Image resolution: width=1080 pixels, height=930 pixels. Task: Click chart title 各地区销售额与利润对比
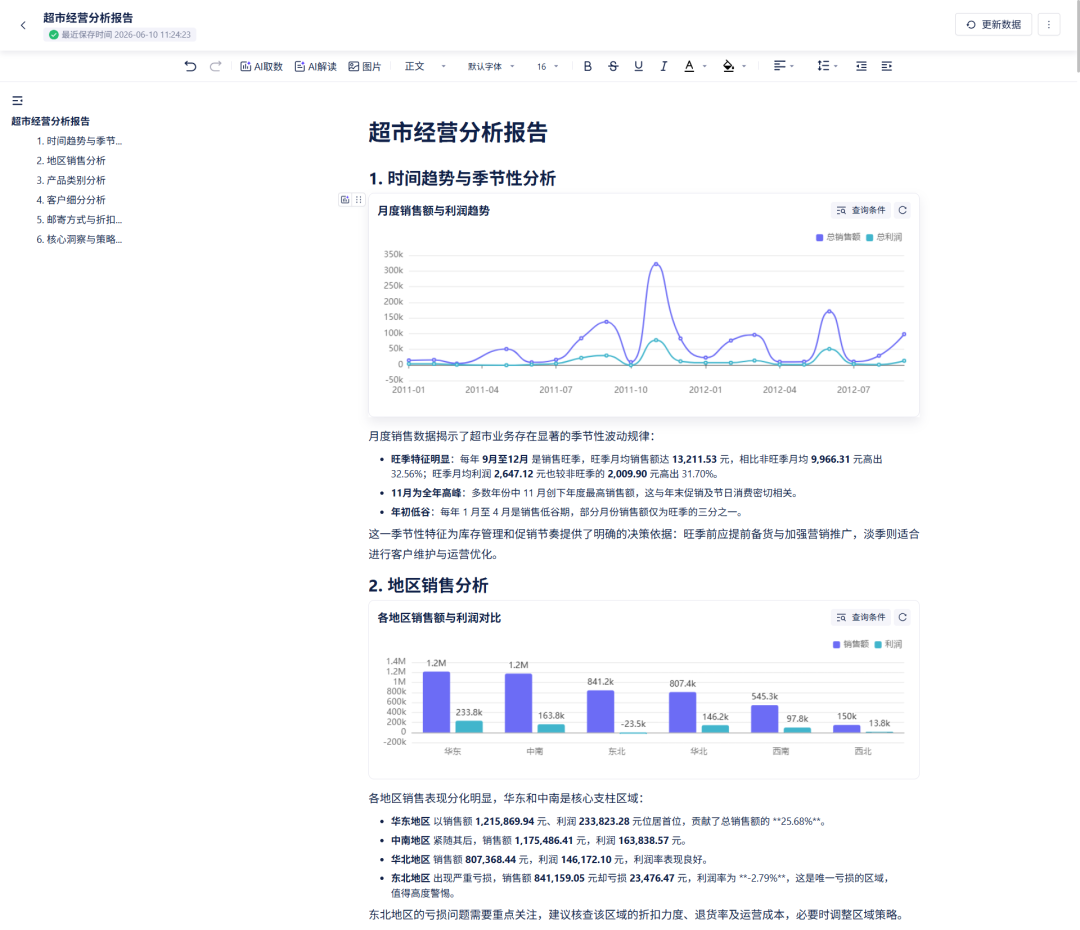[439, 618]
